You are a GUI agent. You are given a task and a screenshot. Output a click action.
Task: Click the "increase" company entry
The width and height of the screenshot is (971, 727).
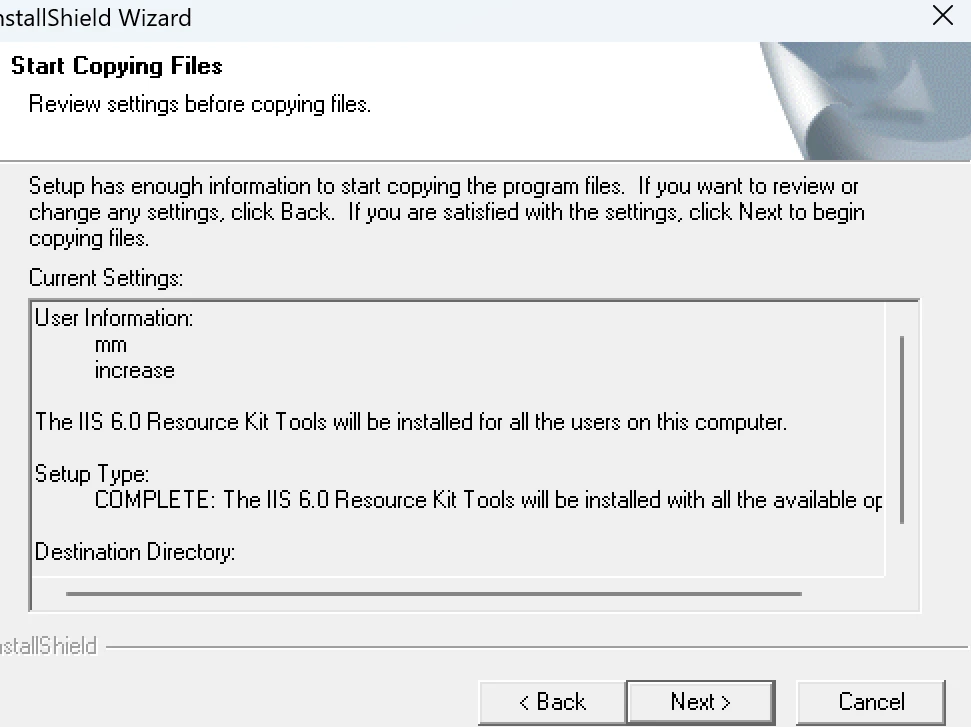click(x=134, y=371)
